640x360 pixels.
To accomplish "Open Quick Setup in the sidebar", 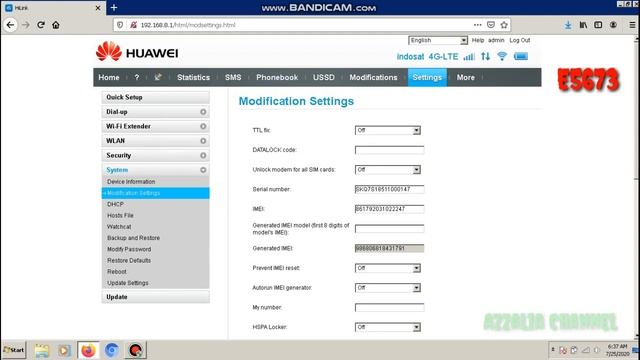I will 156,97.
